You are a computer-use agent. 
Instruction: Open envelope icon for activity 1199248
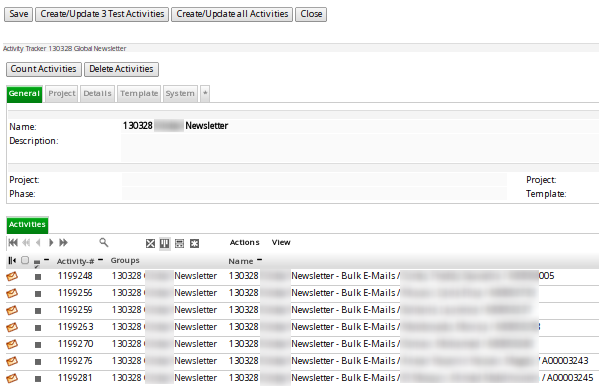pos(12,276)
